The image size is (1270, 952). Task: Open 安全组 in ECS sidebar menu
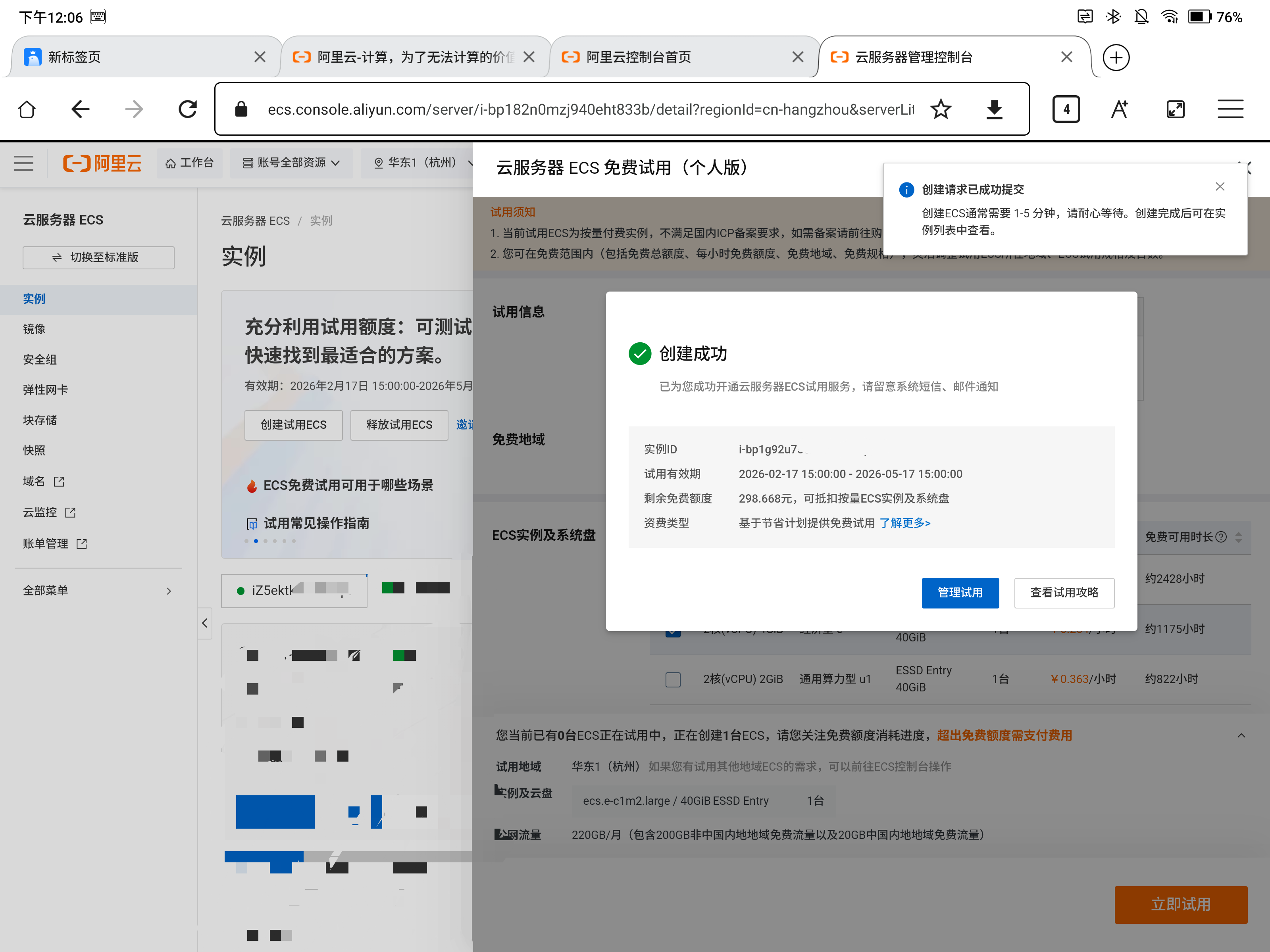click(40, 360)
